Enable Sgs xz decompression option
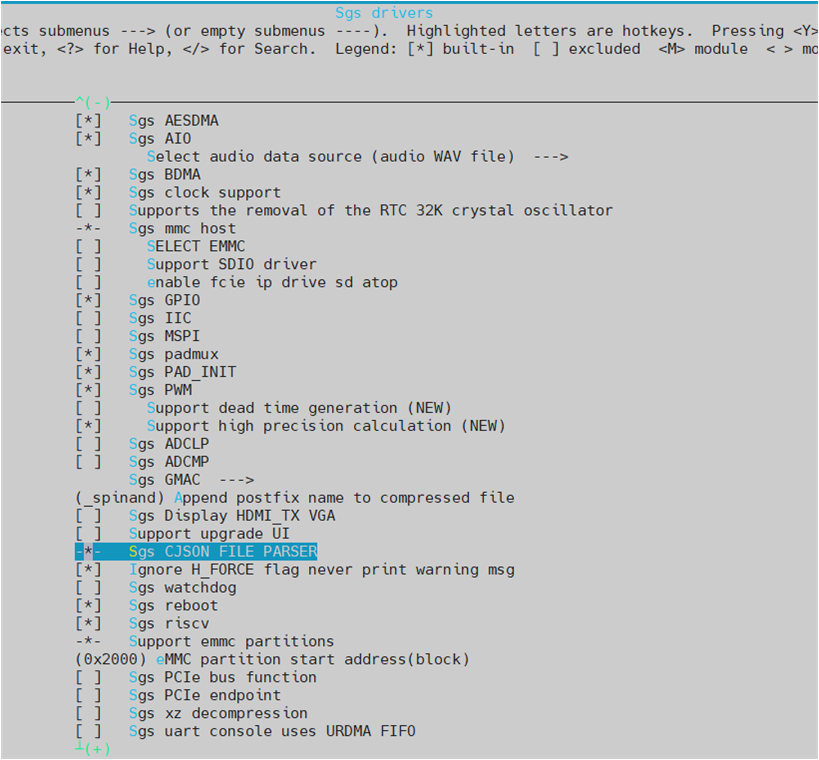This screenshot has height=760, width=819. pos(88,714)
